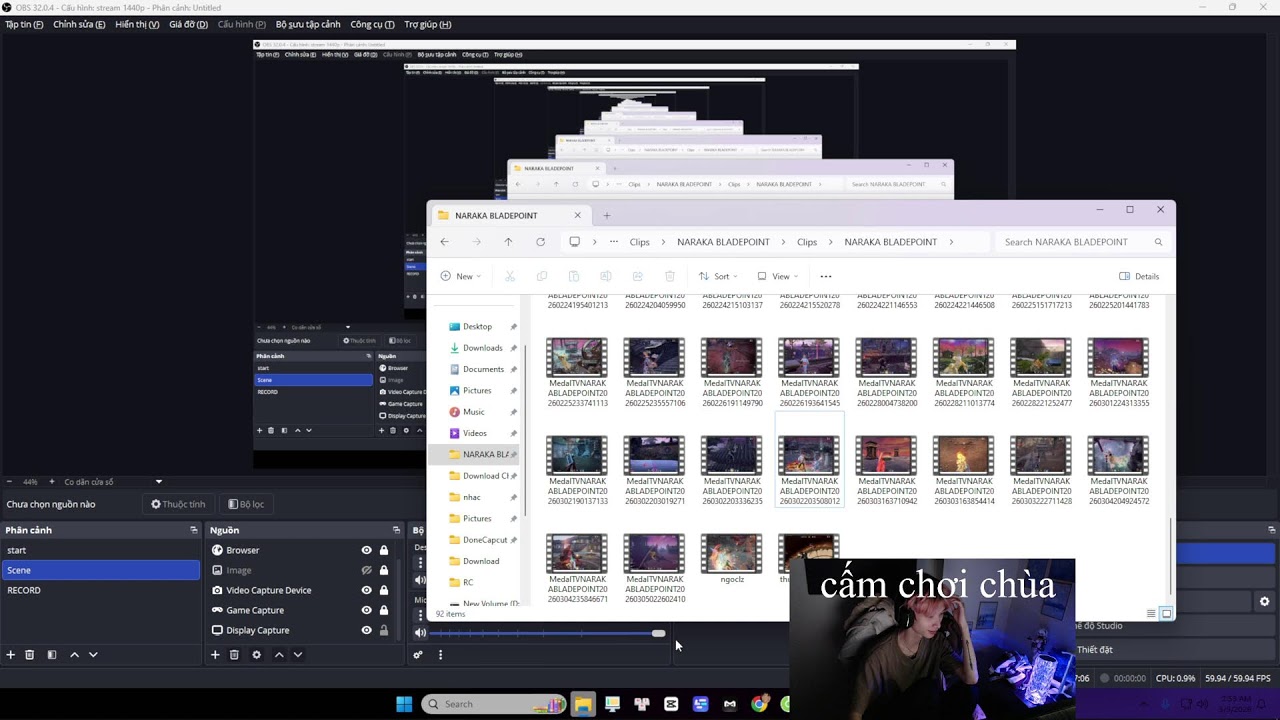This screenshot has width=1280, height=720.
Task: Expand the breadcrumb ellipsis for hidden path folders
Action: pos(613,242)
